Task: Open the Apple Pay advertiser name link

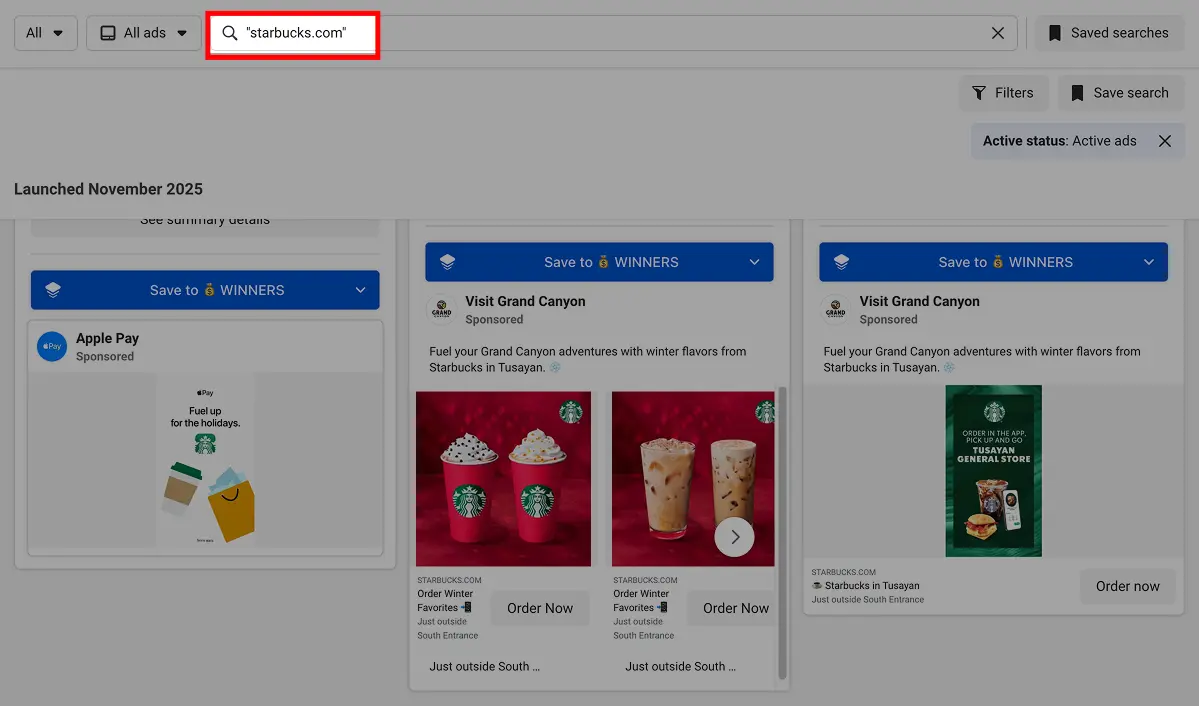Action: [107, 338]
